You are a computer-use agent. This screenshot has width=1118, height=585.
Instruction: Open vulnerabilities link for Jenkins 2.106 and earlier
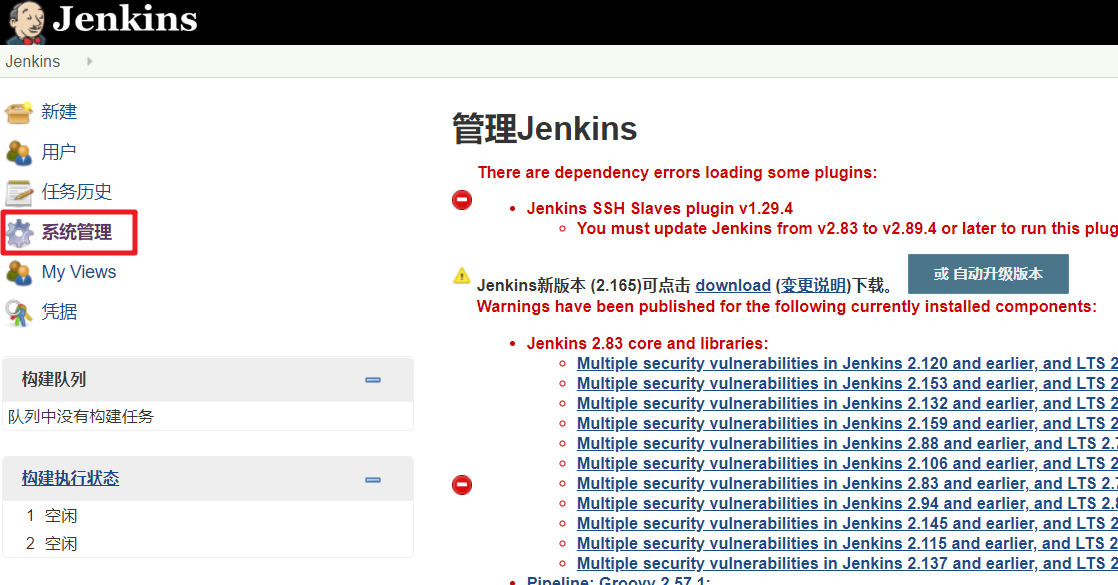click(x=847, y=463)
